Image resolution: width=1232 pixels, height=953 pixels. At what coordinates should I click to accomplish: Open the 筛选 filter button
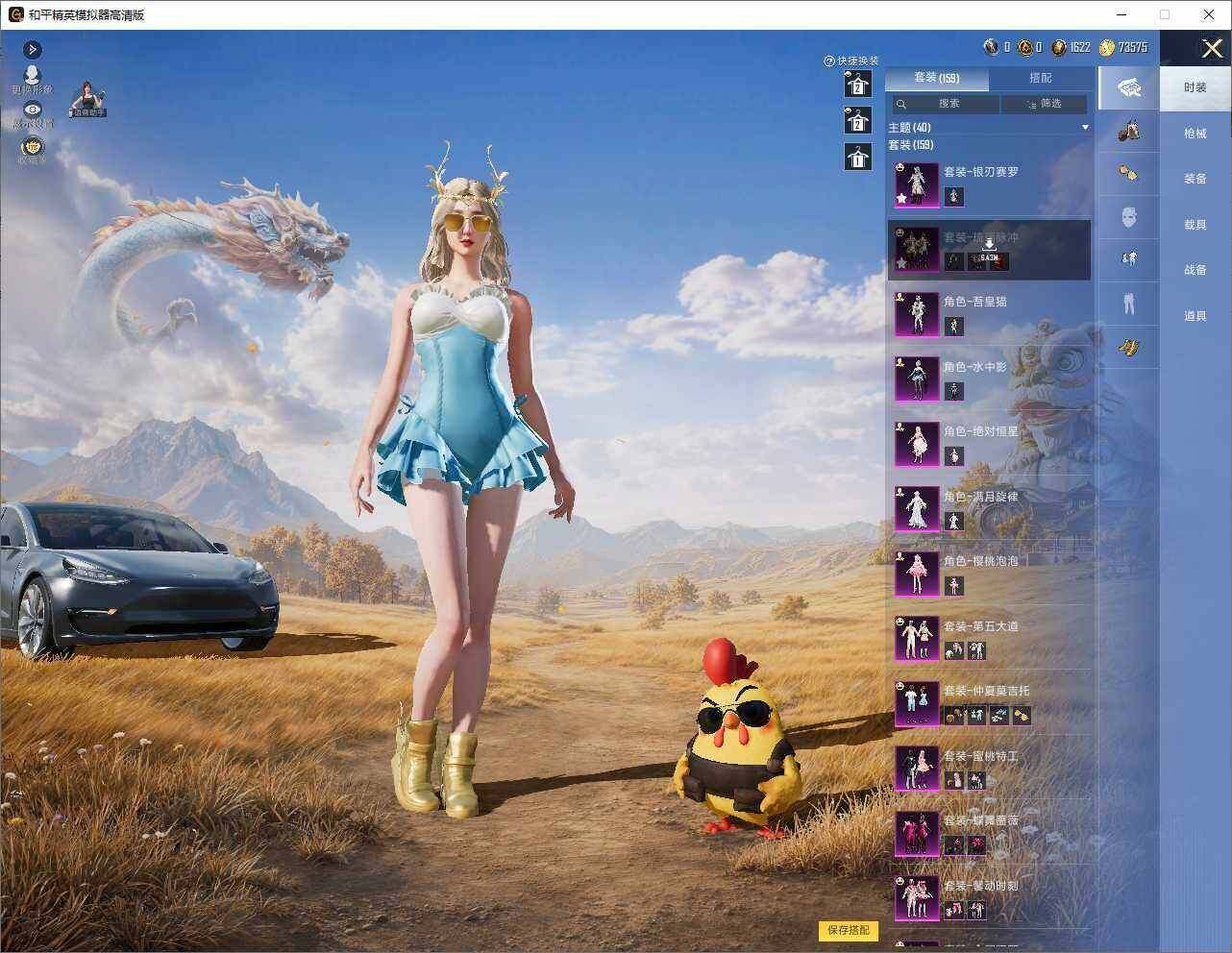click(1045, 104)
